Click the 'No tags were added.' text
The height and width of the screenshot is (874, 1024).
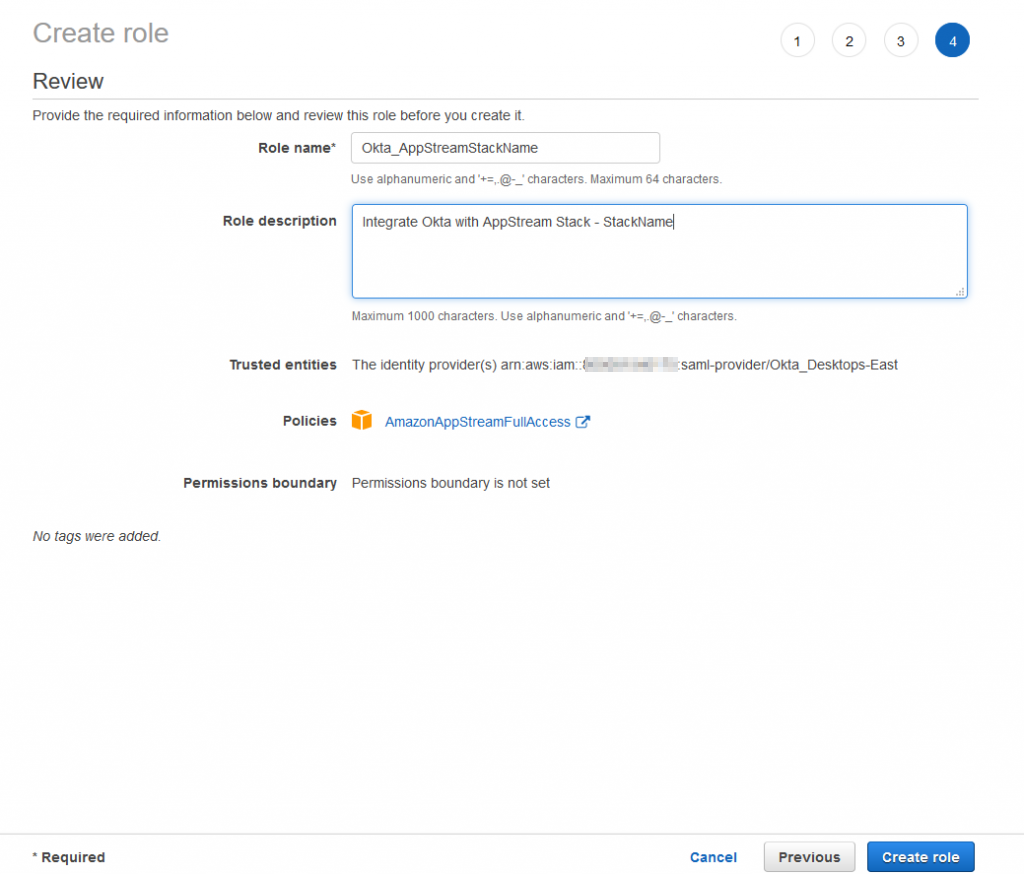(97, 536)
